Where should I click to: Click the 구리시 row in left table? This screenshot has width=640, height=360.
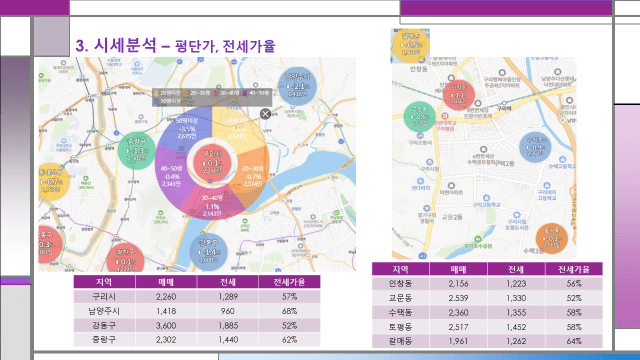(197, 297)
